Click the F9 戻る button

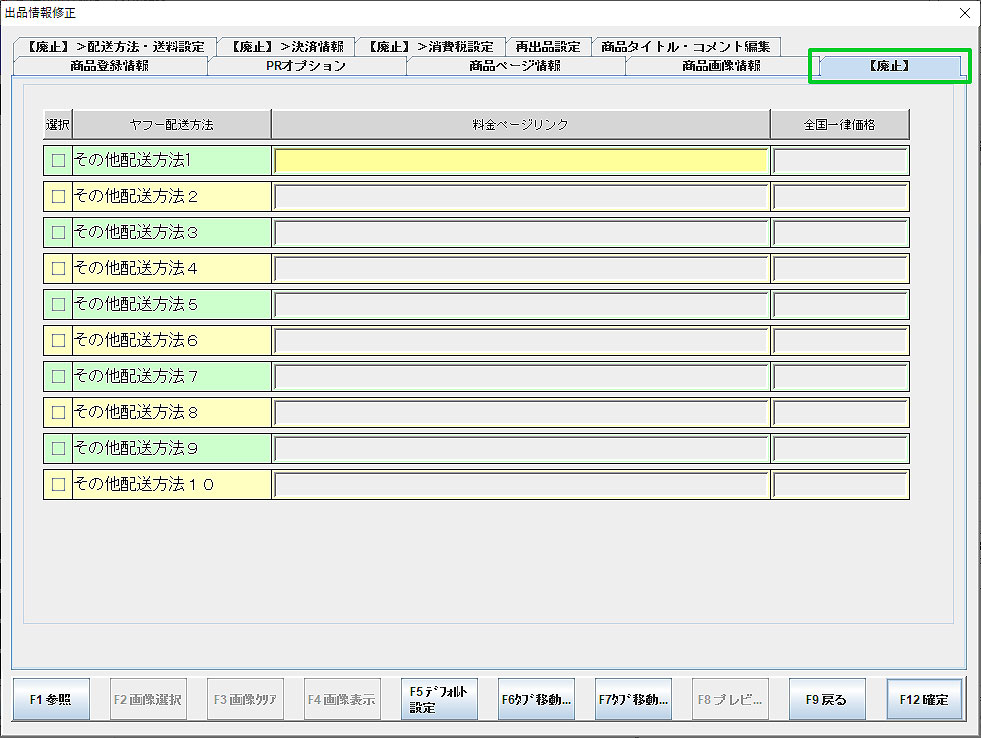826,699
